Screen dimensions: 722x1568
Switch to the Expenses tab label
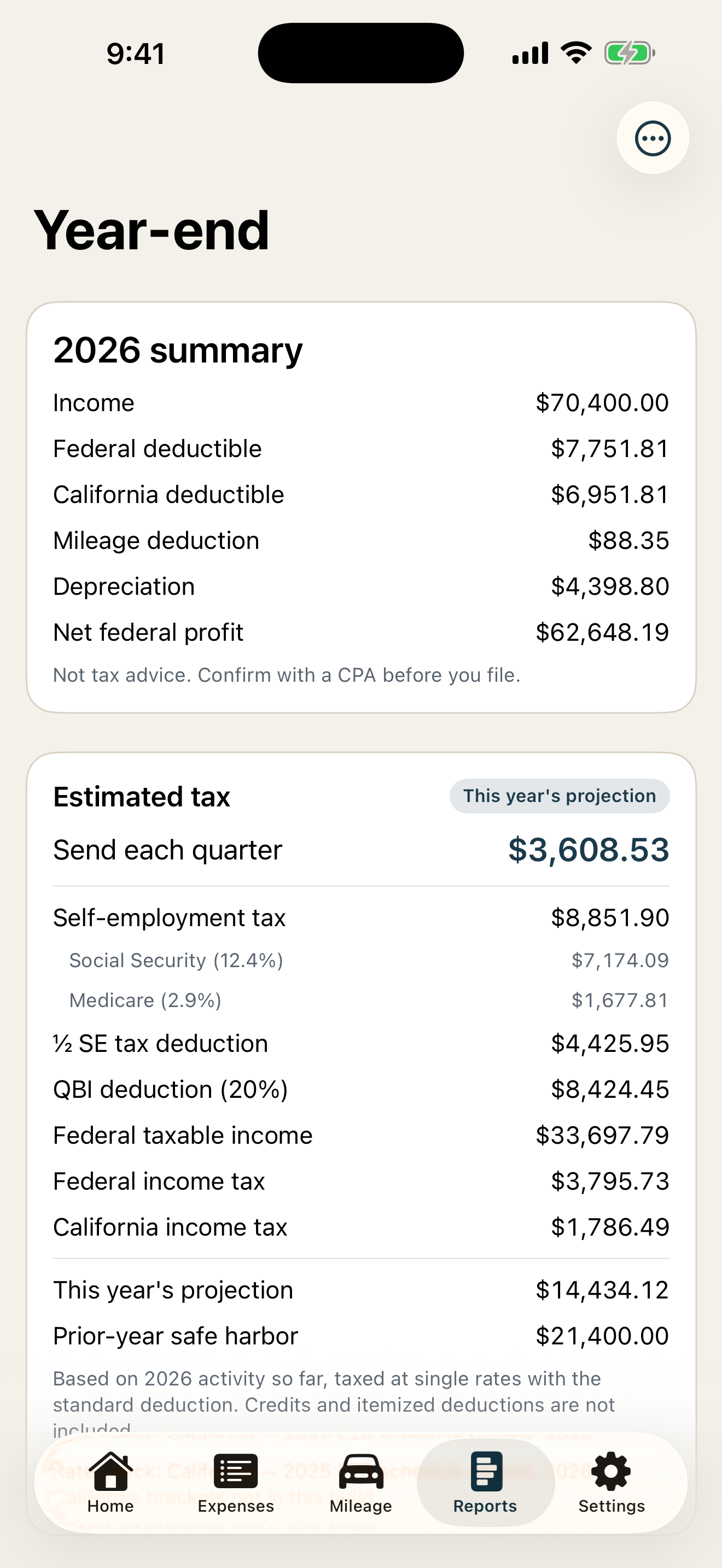click(236, 1506)
